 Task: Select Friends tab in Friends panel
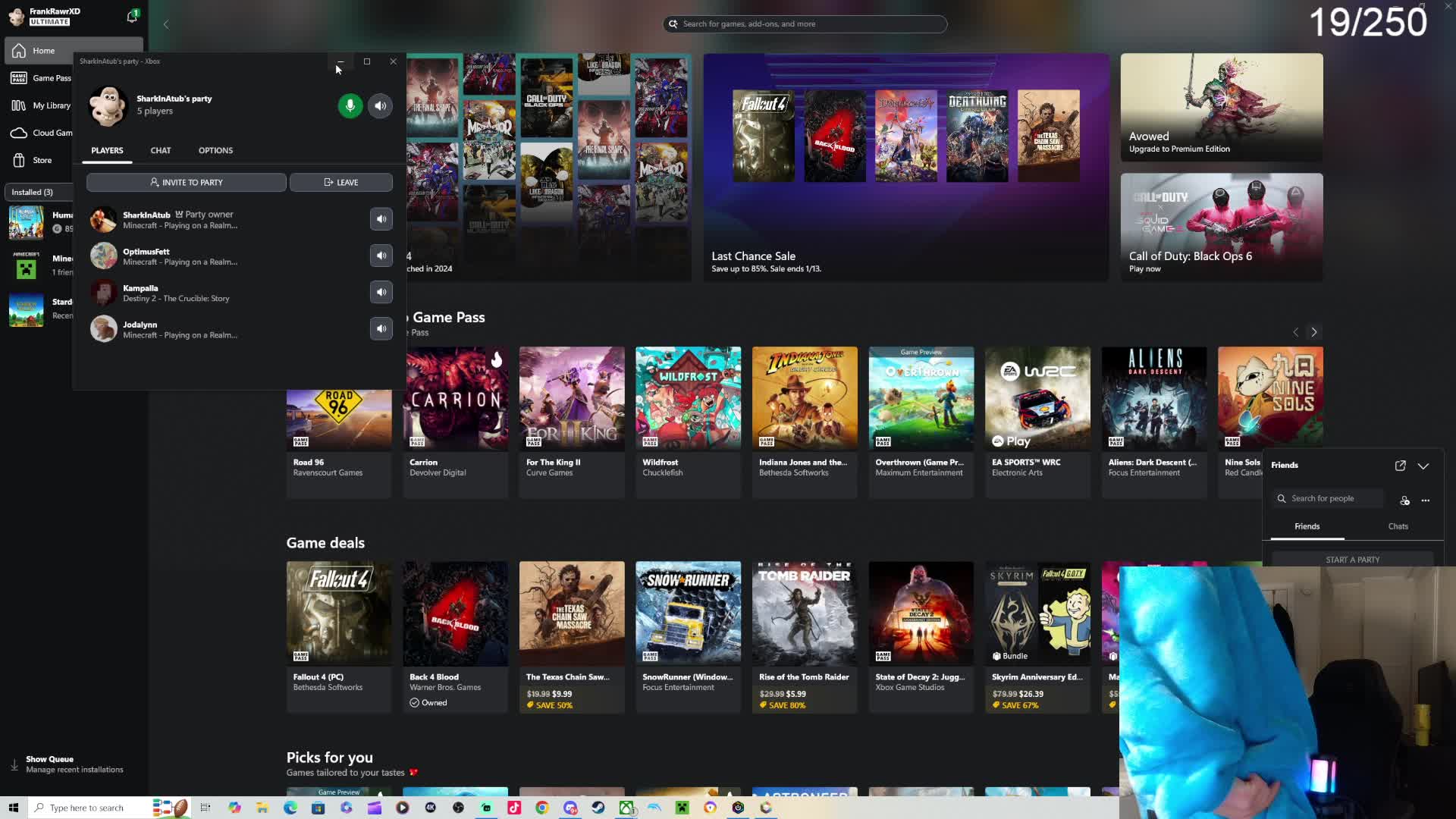[x=1307, y=526]
